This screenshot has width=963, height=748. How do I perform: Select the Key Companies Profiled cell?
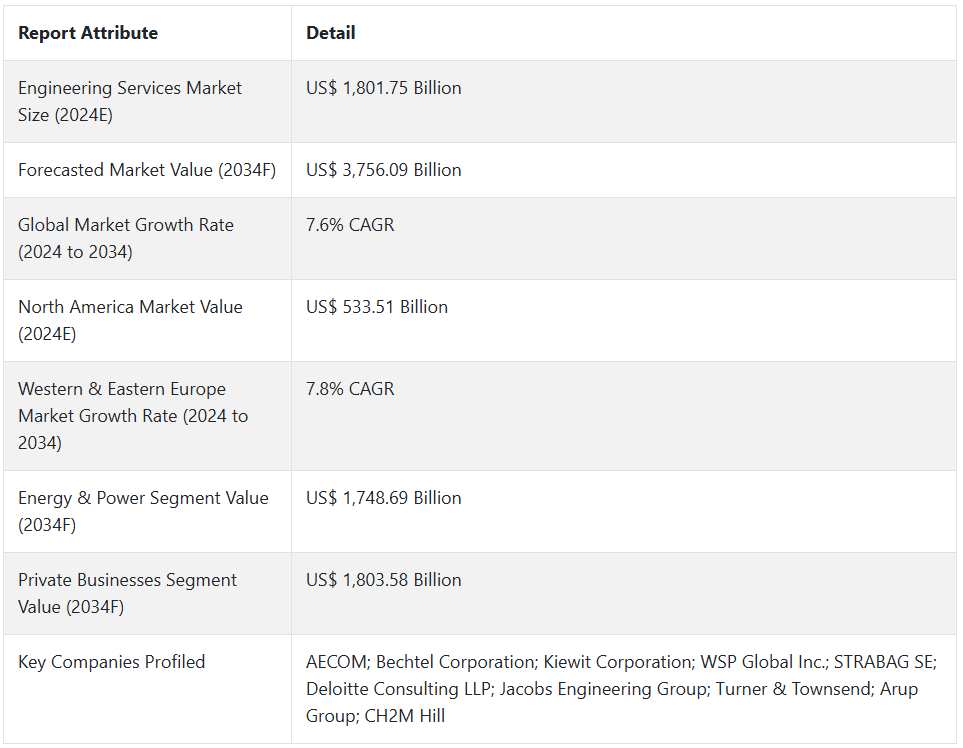click(x=112, y=662)
